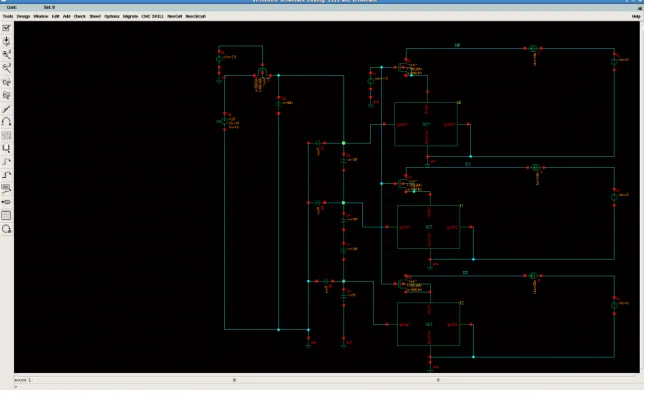Choose the narrow Wire tool
Viewport: 646px width, 398px height.
point(6,162)
